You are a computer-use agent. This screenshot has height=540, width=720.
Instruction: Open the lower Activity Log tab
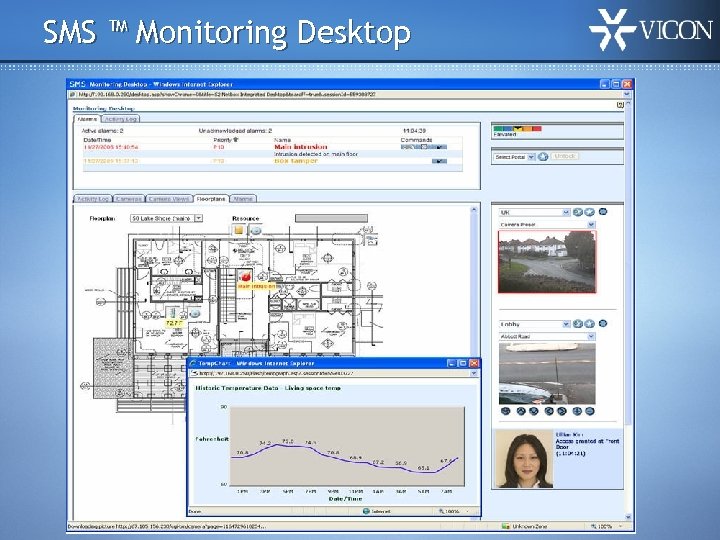coord(93,199)
